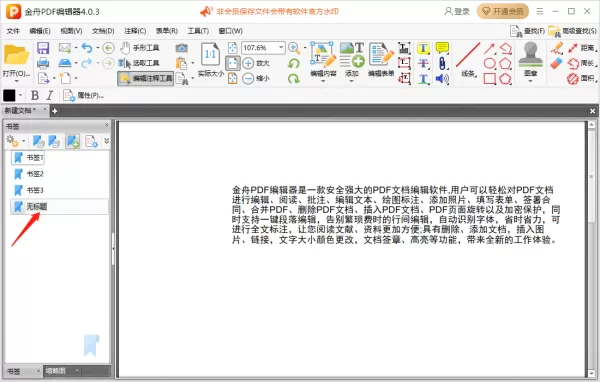Toggle Italic formatting

pos(50,95)
